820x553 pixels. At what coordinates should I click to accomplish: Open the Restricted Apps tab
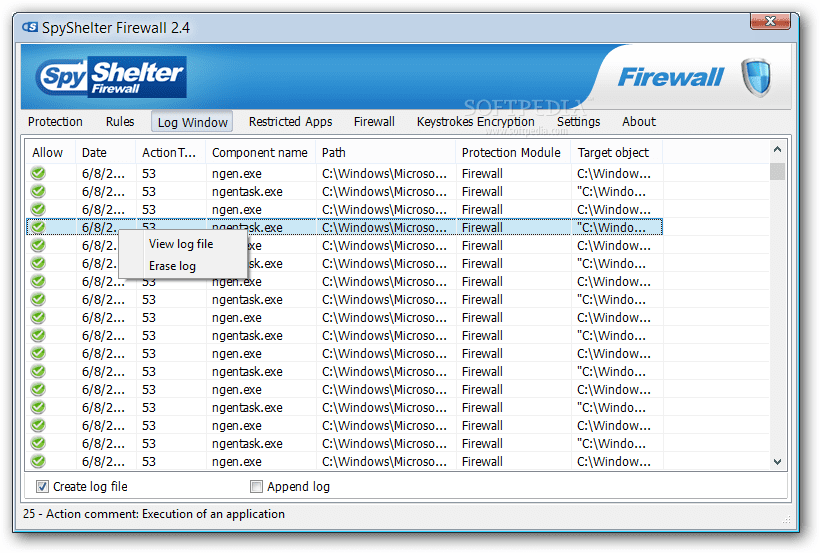pyautogui.click(x=290, y=122)
